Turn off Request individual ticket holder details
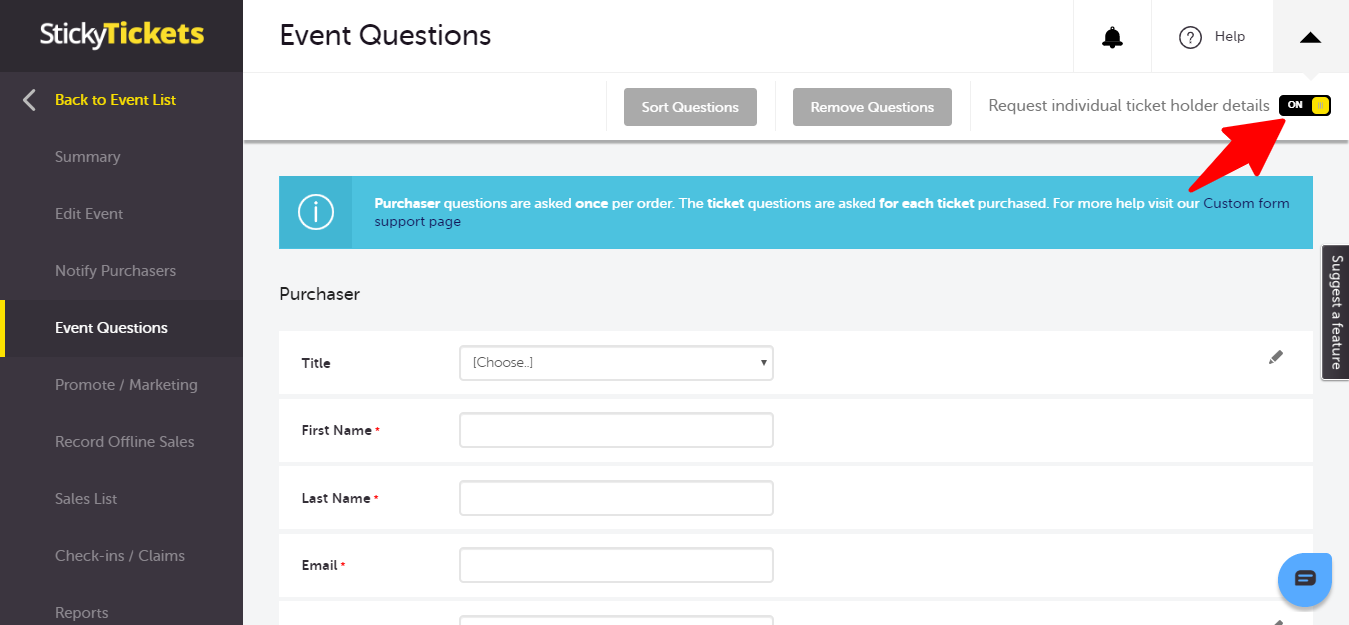The width and height of the screenshot is (1349, 625). point(1304,105)
